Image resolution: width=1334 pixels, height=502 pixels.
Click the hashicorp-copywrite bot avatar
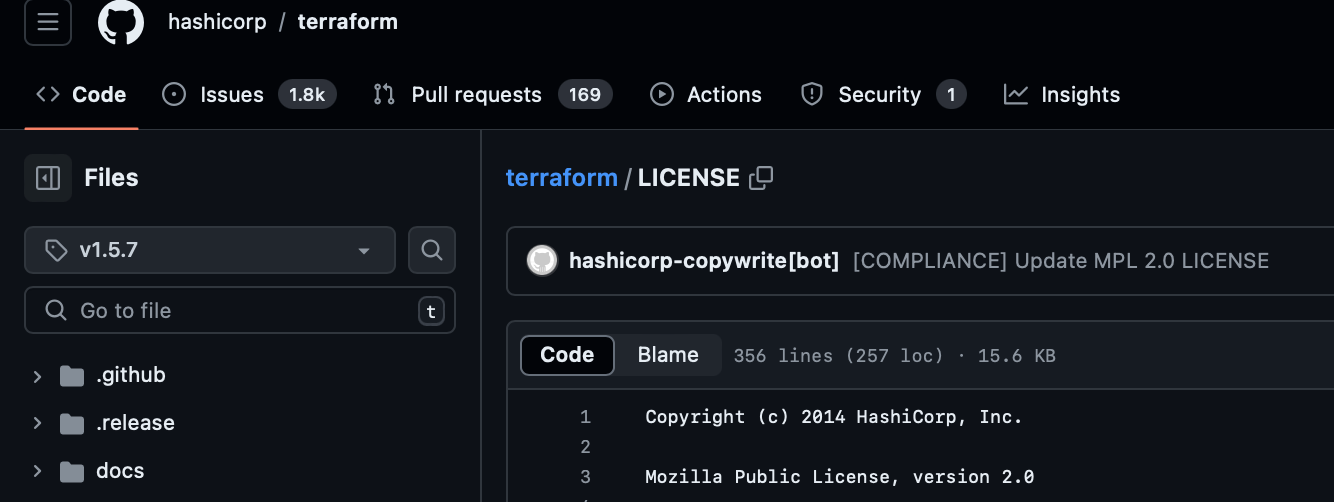(x=542, y=261)
